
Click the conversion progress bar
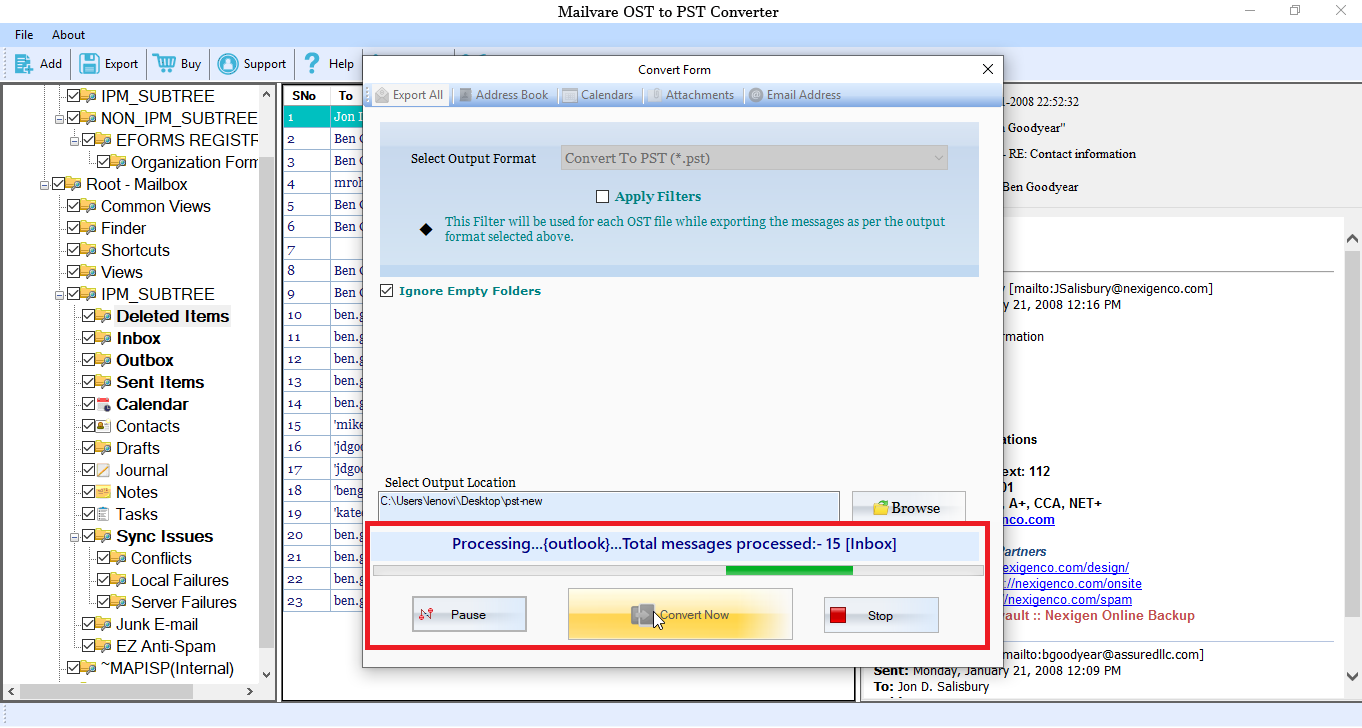pyautogui.click(x=678, y=570)
